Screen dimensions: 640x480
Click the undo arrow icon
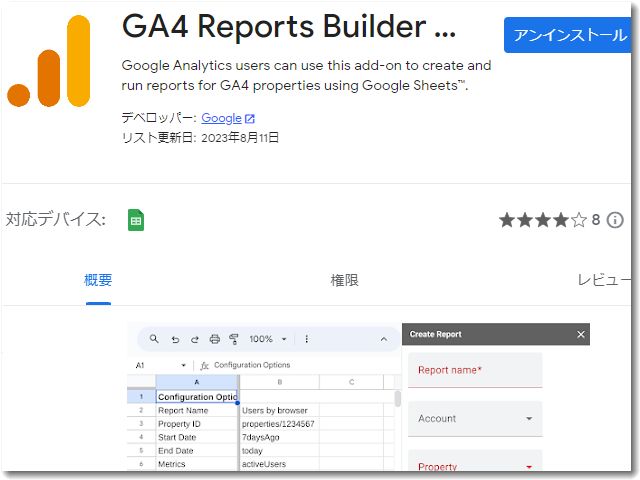point(175,339)
